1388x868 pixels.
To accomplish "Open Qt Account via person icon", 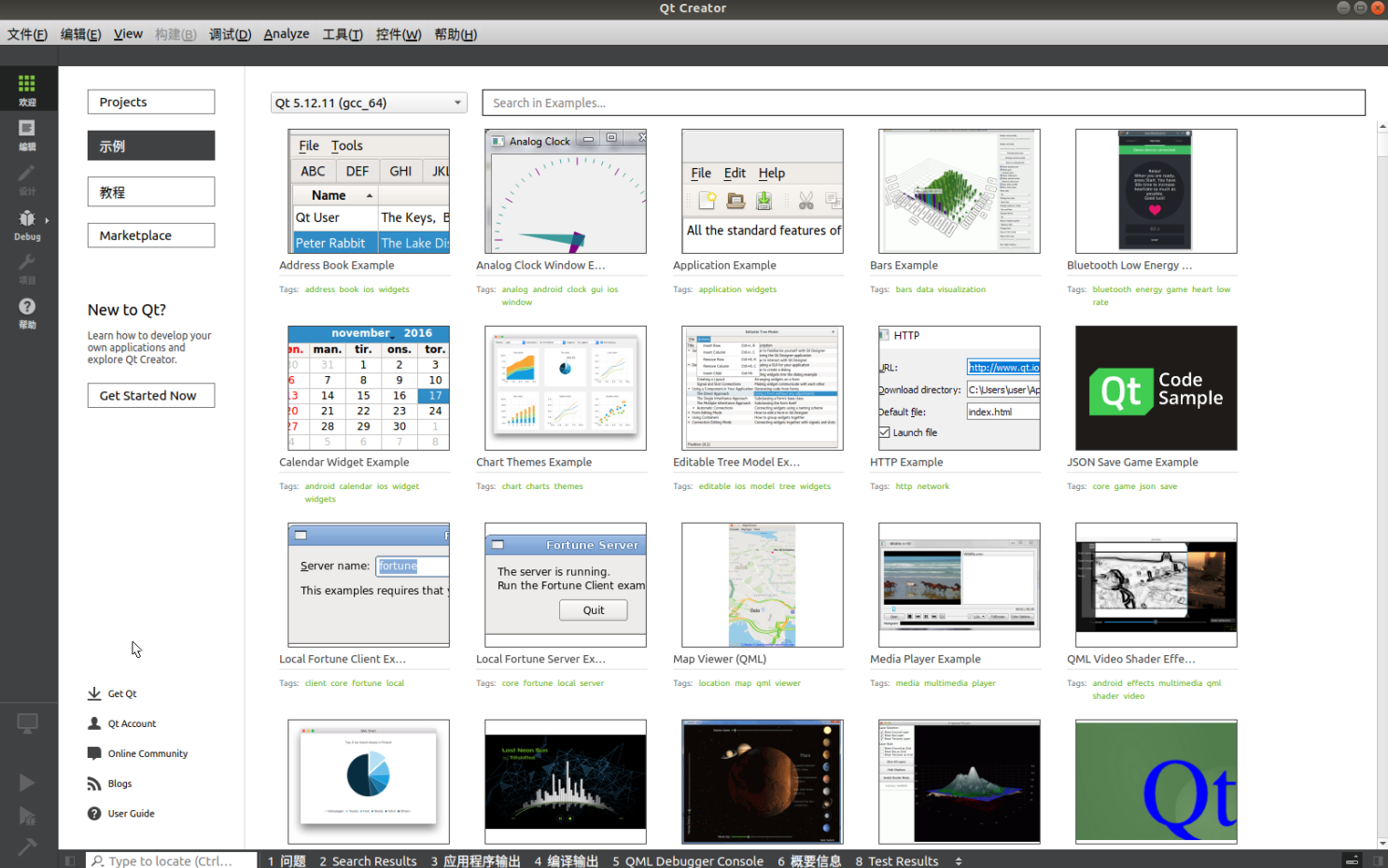I will click(x=94, y=723).
